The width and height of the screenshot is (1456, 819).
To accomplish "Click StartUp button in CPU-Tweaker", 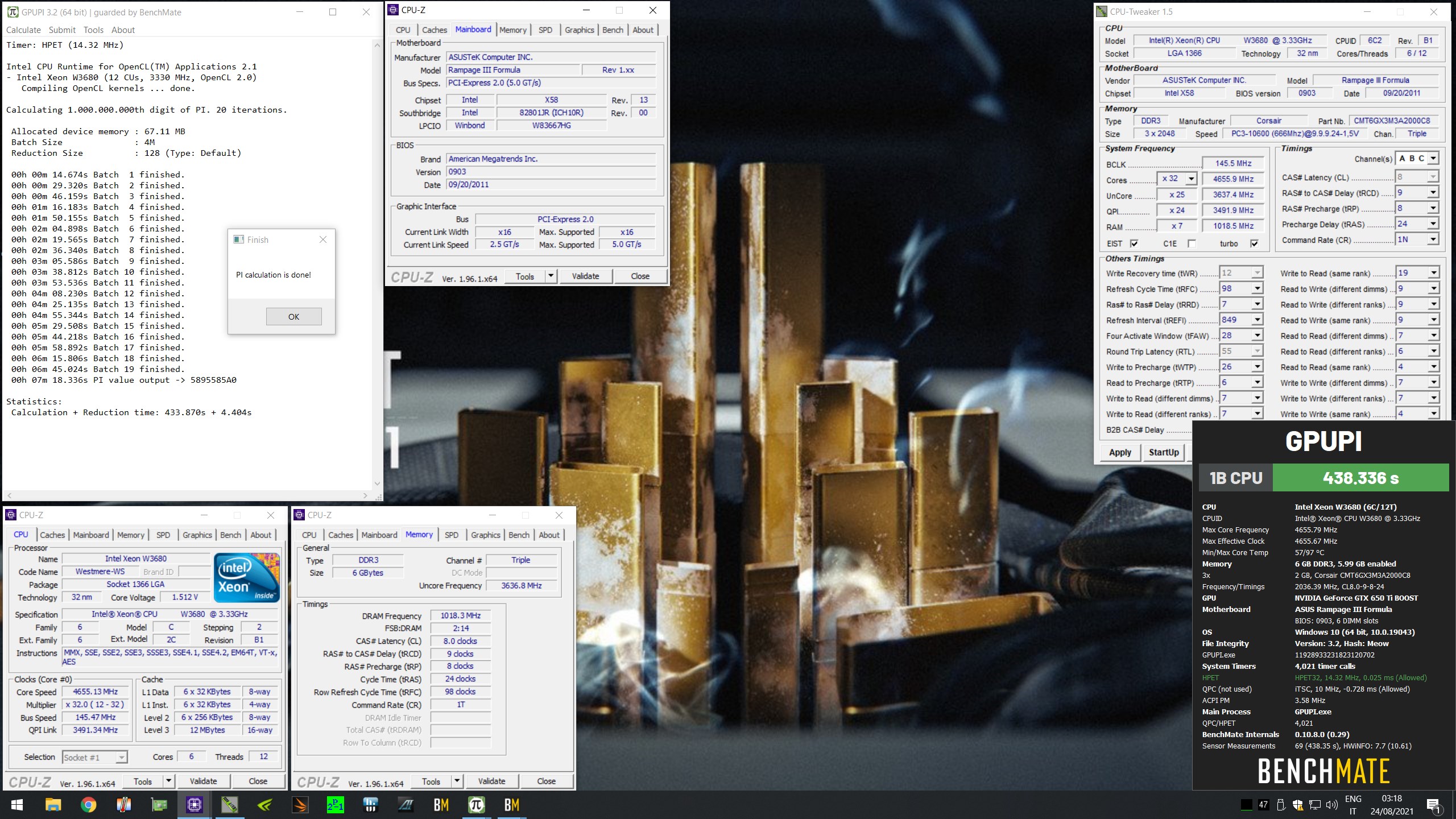I will tap(1164, 452).
